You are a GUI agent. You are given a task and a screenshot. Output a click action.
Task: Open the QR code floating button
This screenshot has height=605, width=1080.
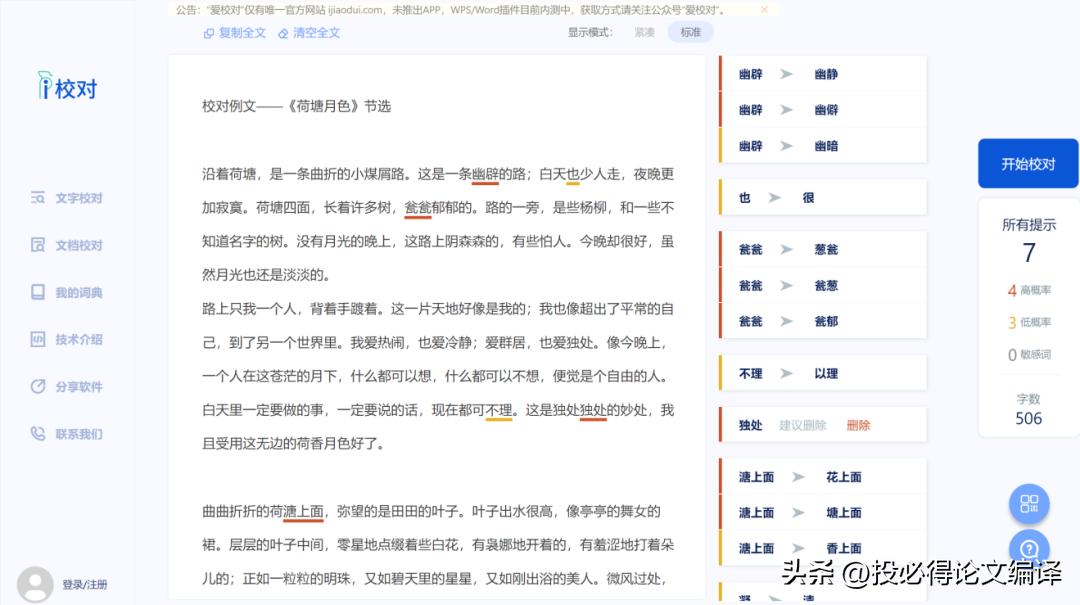1029,504
